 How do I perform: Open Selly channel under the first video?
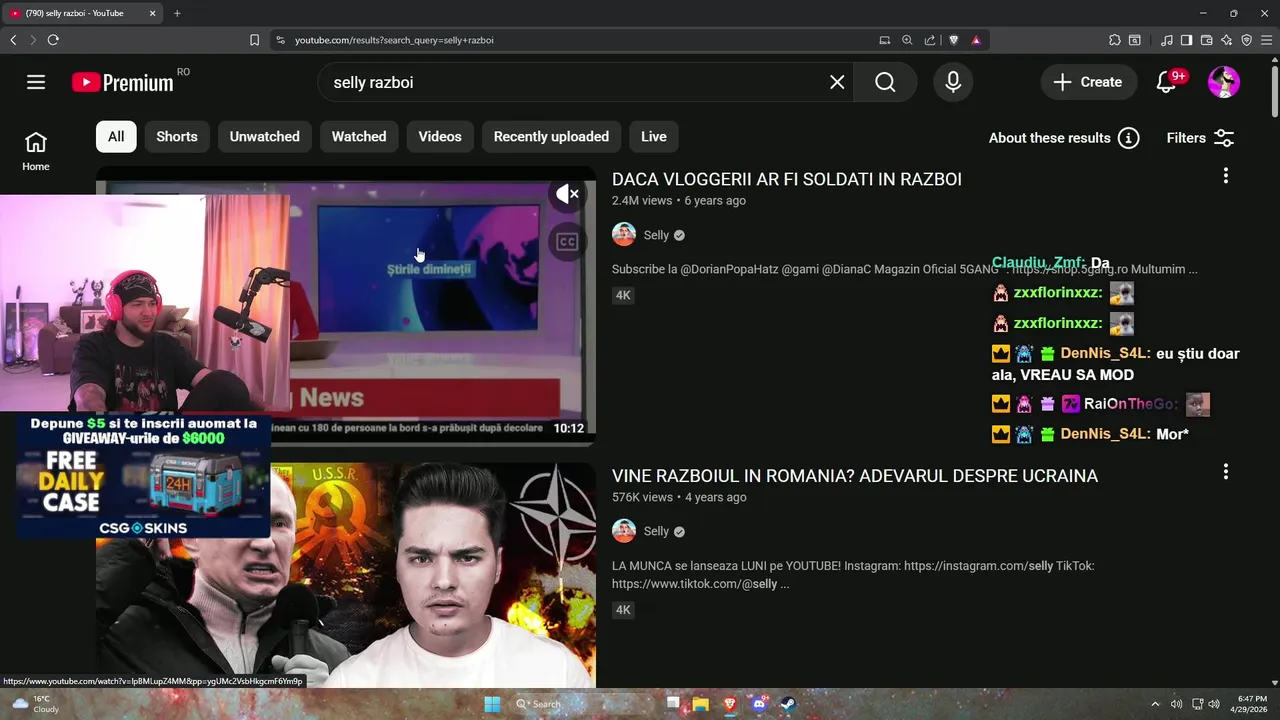coord(656,235)
